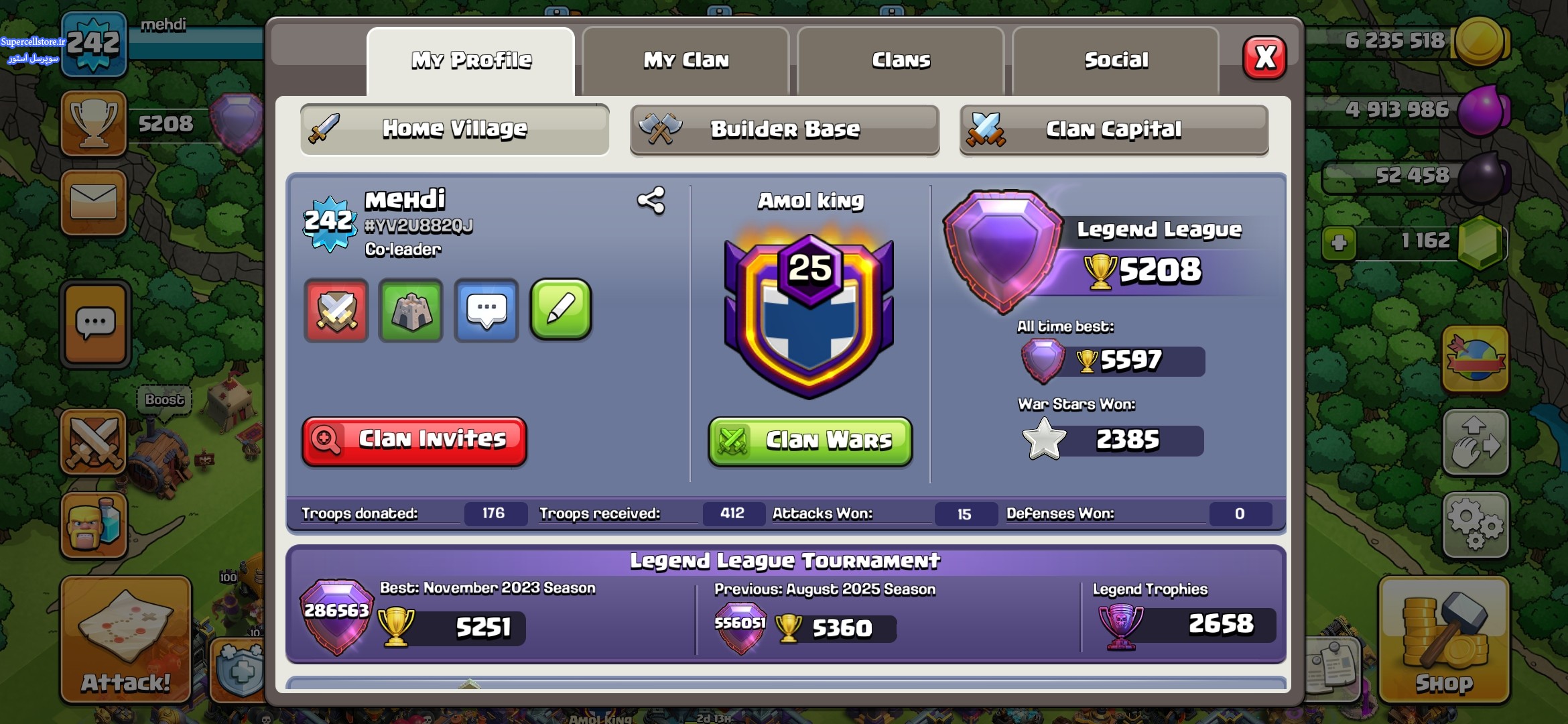Click the Clan Wars button
This screenshot has width=1568, height=724.
(x=810, y=440)
